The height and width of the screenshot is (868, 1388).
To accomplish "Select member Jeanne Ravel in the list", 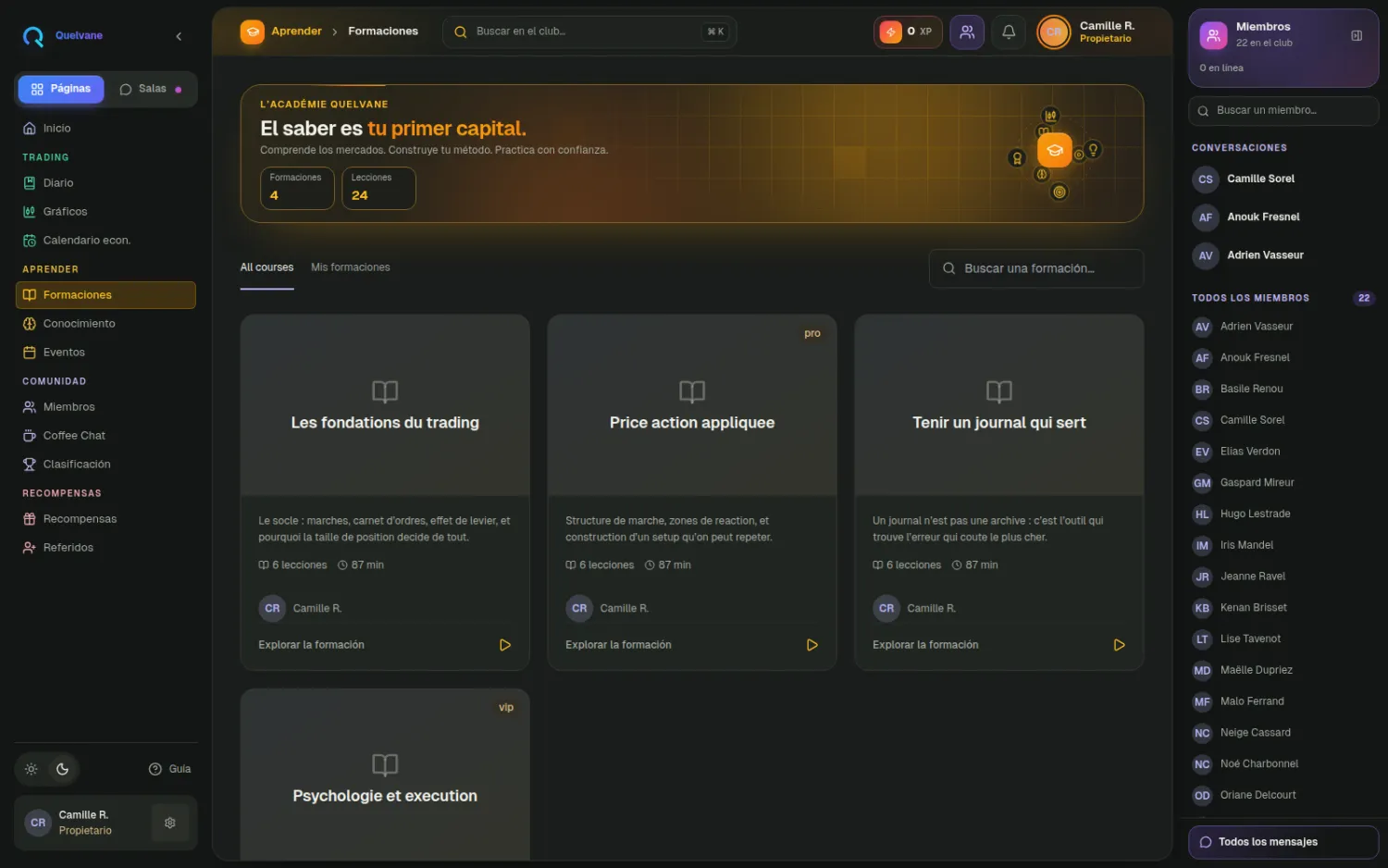I will coord(1283,577).
